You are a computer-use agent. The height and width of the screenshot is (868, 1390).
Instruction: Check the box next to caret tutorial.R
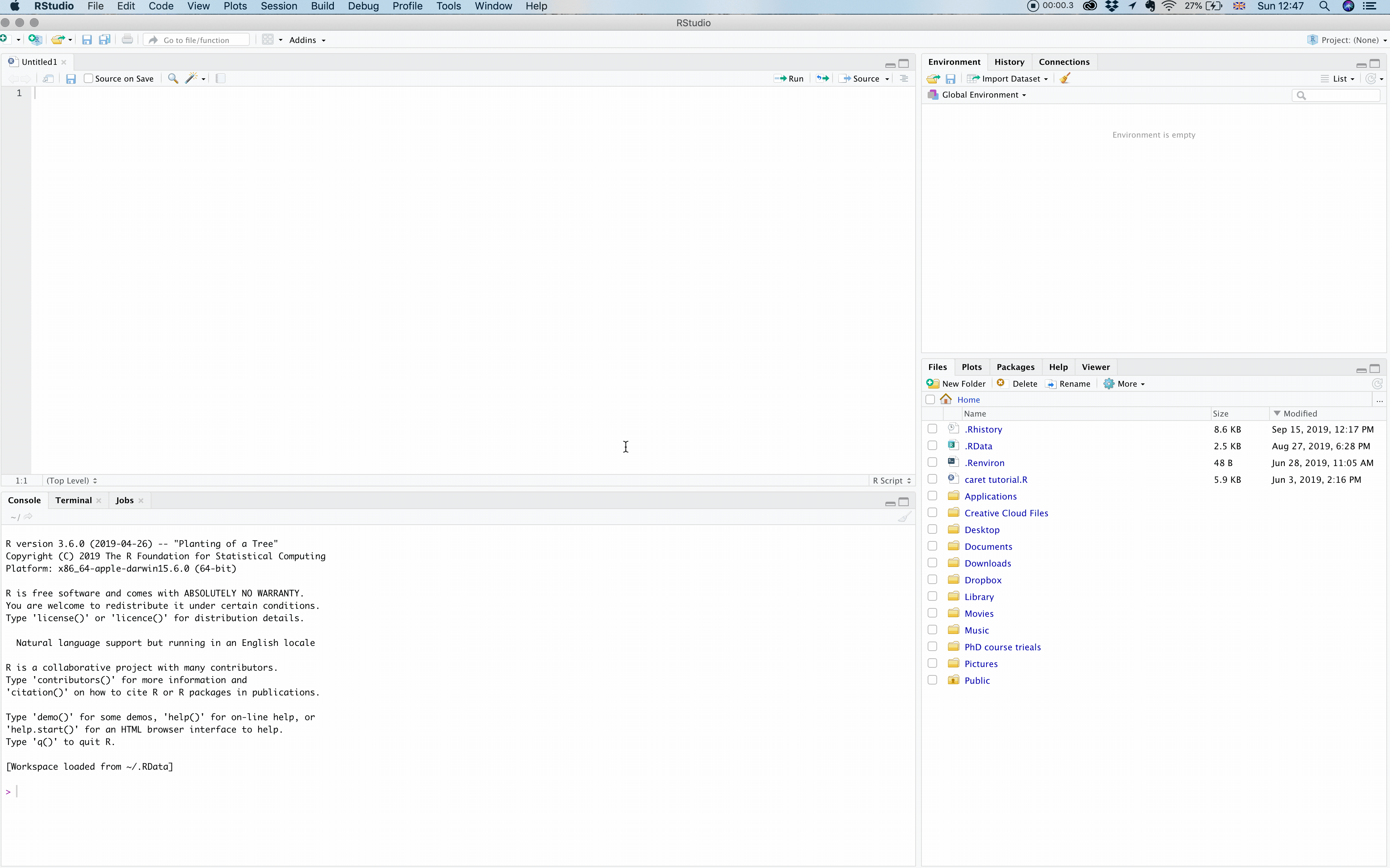pyautogui.click(x=932, y=480)
